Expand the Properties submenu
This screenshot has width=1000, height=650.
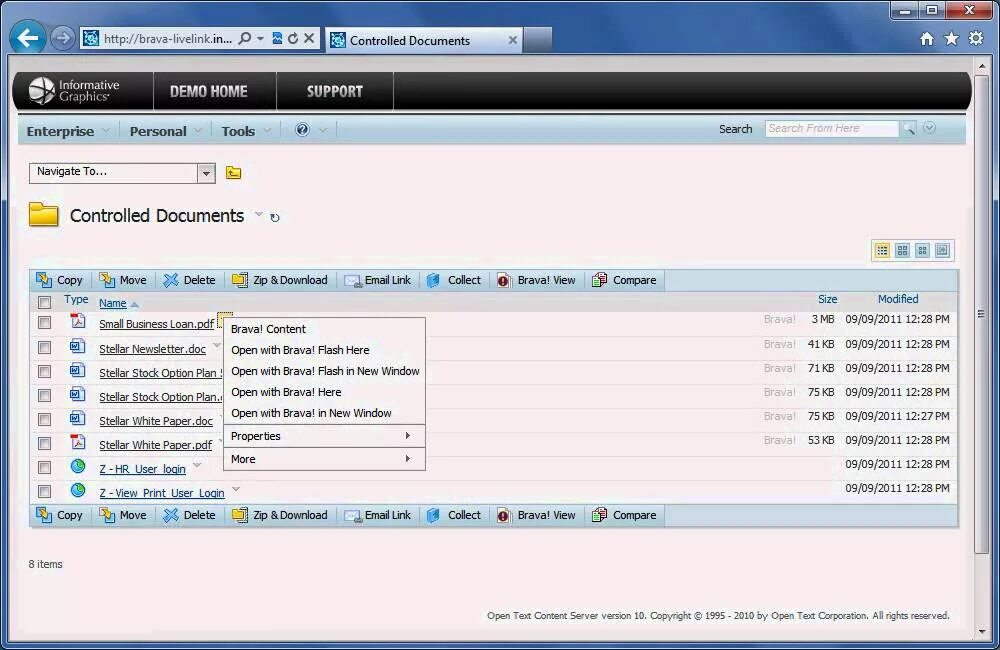[x=324, y=436]
